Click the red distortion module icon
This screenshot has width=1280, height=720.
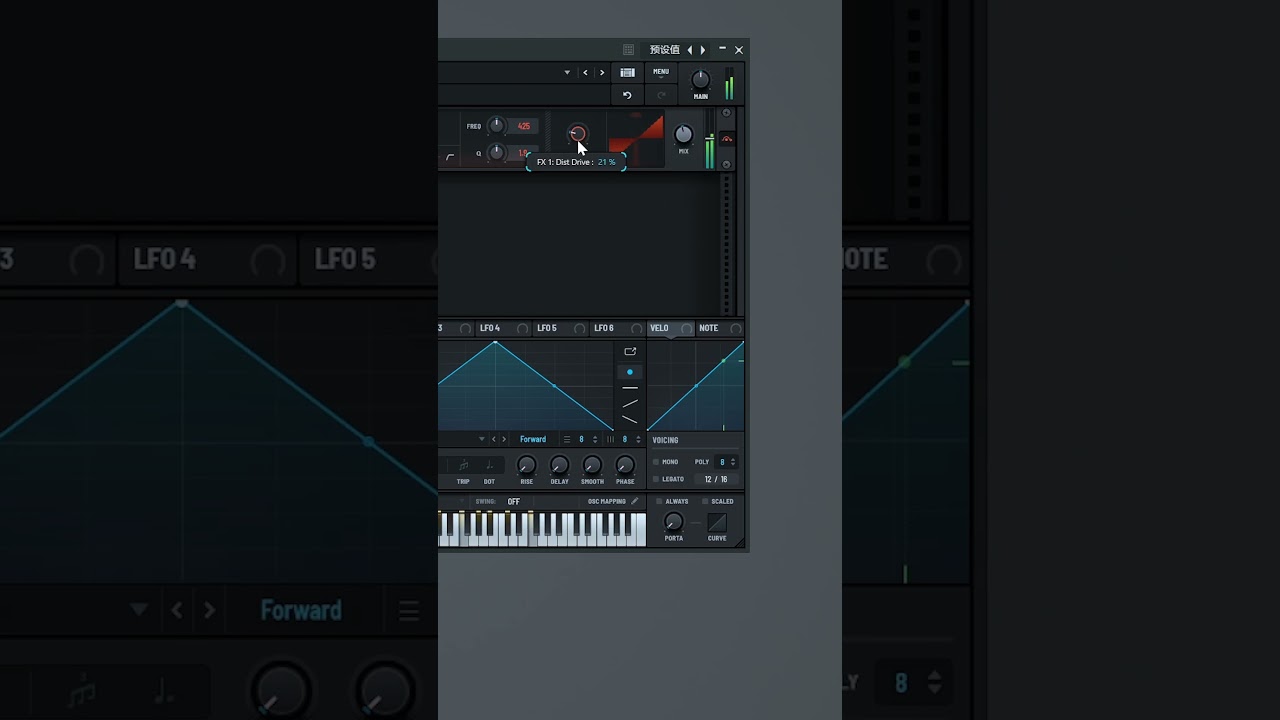[x=727, y=139]
